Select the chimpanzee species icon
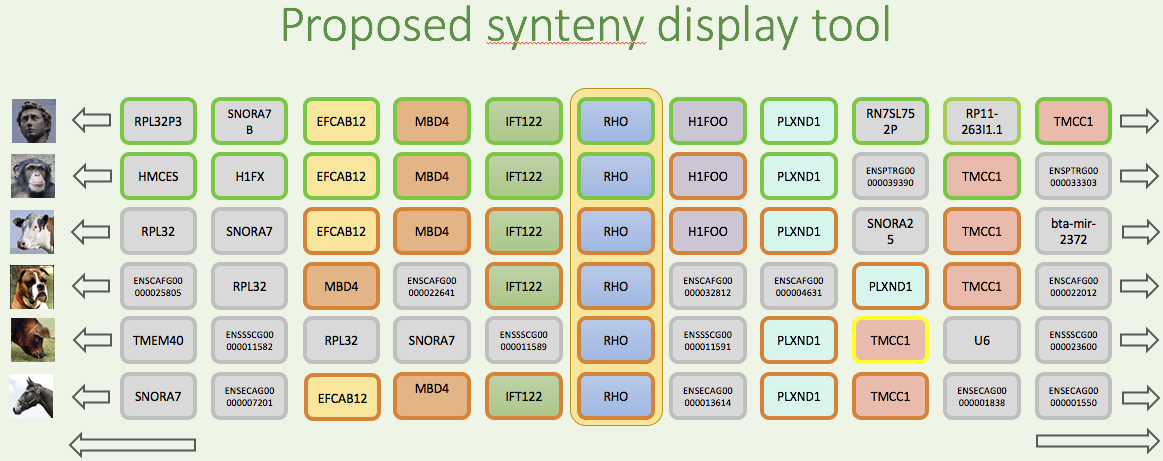Image resolution: width=1163 pixels, height=461 pixels. pos(32,176)
